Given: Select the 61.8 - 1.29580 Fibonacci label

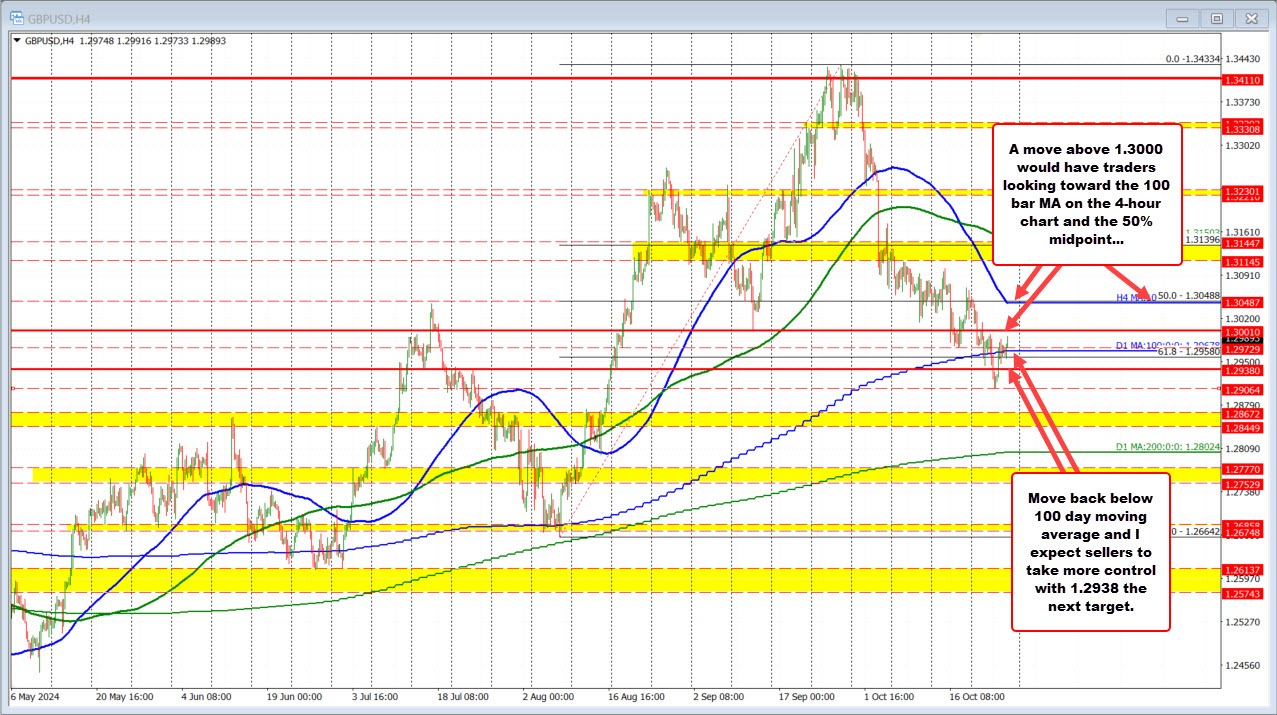Looking at the screenshot, I should pyautogui.click(x=1187, y=351).
